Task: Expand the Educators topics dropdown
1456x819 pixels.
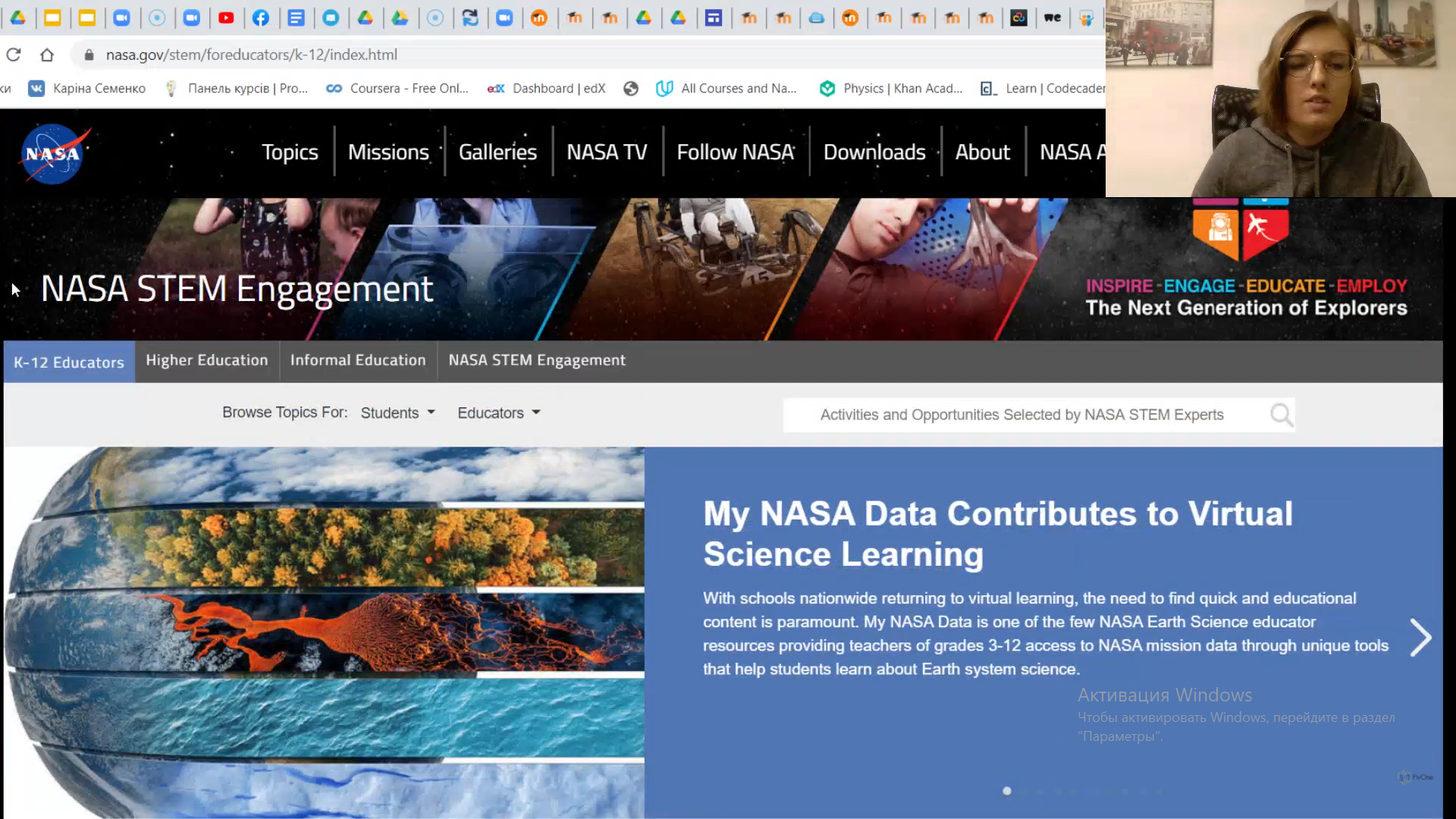Action: pyautogui.click(x=498, y=413)
